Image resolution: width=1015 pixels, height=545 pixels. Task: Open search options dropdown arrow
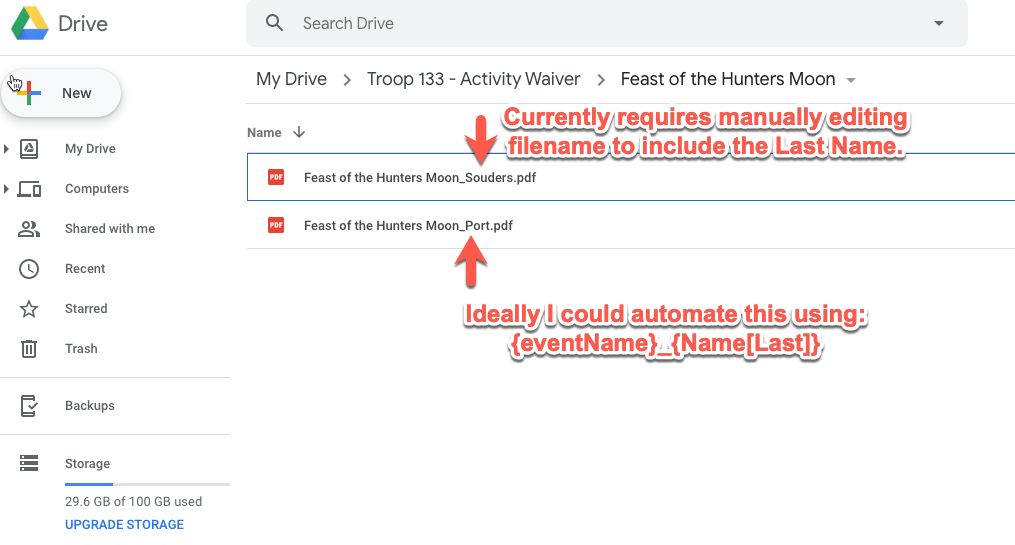[938, 23]
